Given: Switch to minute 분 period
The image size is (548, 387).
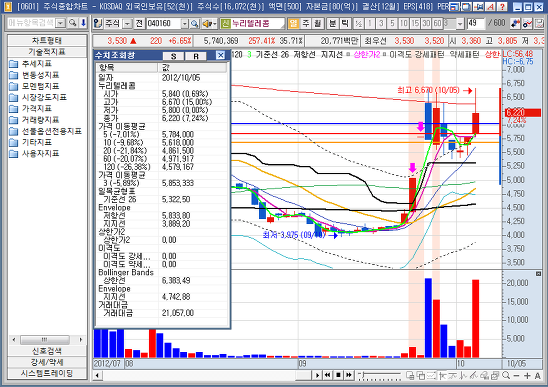Looking at the screenshot, I should point(332,23).
